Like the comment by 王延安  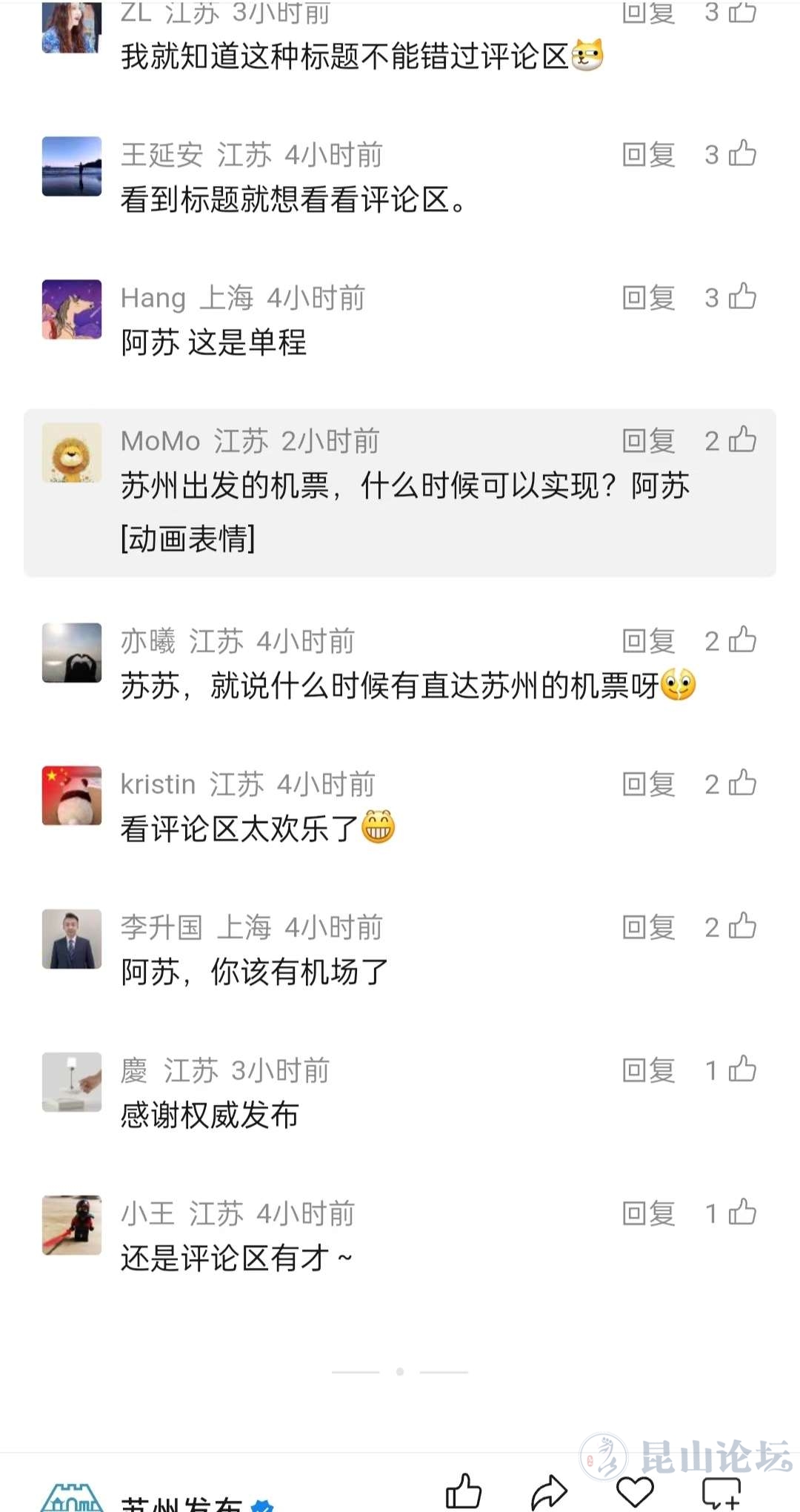coord(742,153)
